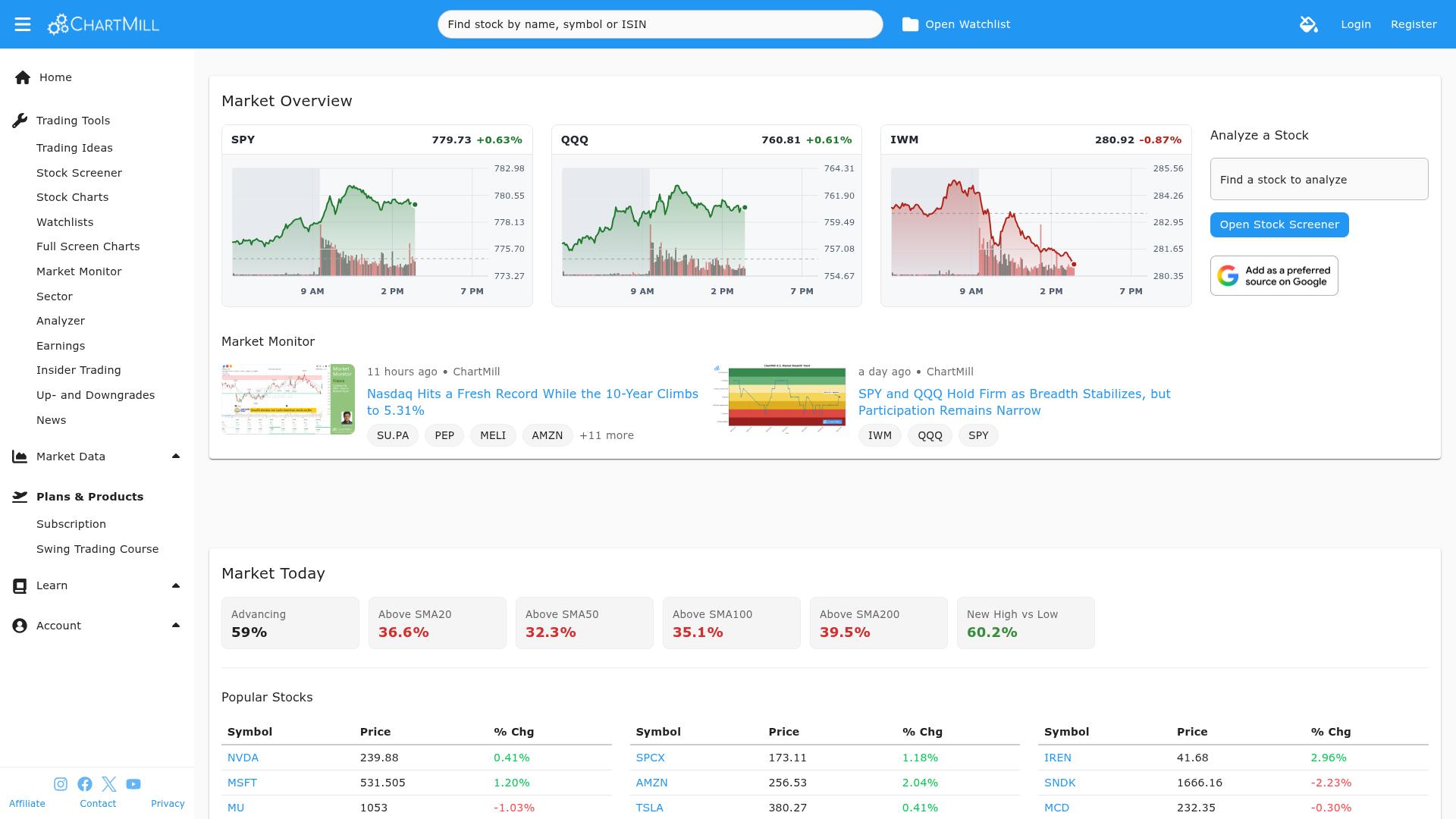
Task: Click the Trading Tools wrench icon
Action: pyautogui.click(x=20, y=121)
